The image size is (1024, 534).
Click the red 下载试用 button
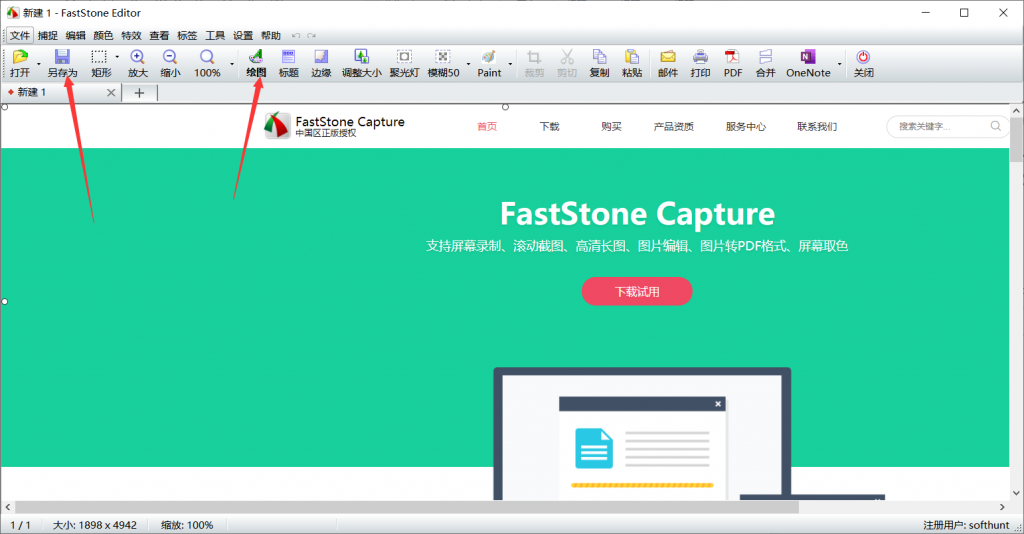point(637,291)
